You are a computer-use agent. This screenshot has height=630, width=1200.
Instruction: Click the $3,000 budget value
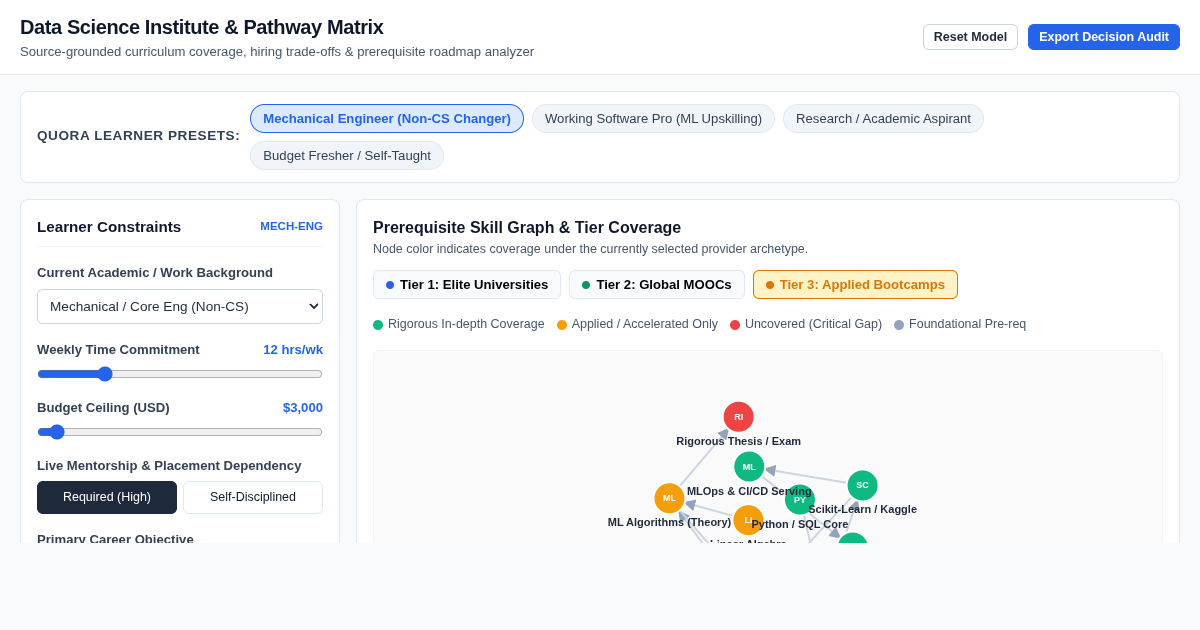[303, 408]
